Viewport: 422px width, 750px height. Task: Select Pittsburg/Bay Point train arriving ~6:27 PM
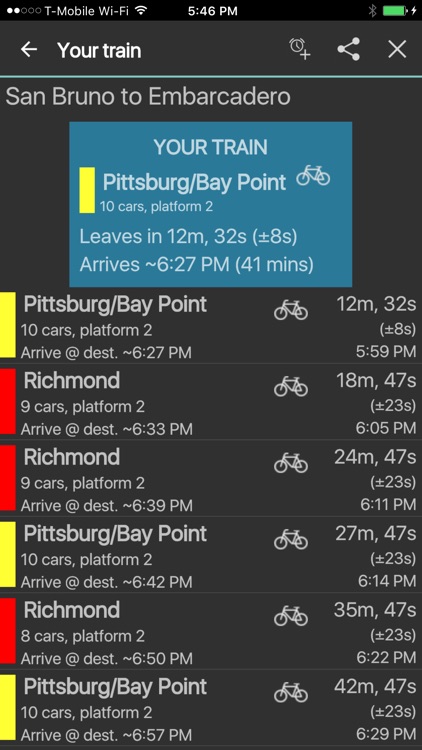211,325
